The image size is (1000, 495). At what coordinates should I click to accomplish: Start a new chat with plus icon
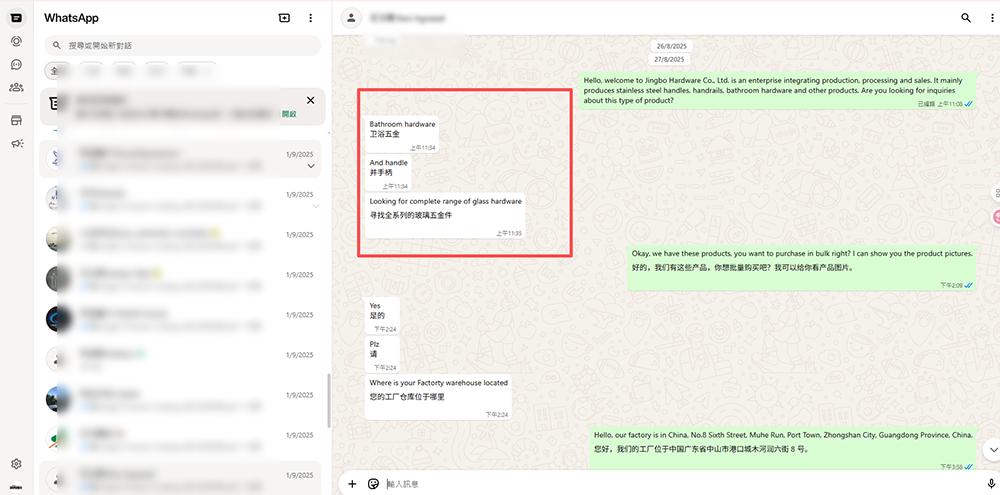pyautogui.click(x=284, y=18)
